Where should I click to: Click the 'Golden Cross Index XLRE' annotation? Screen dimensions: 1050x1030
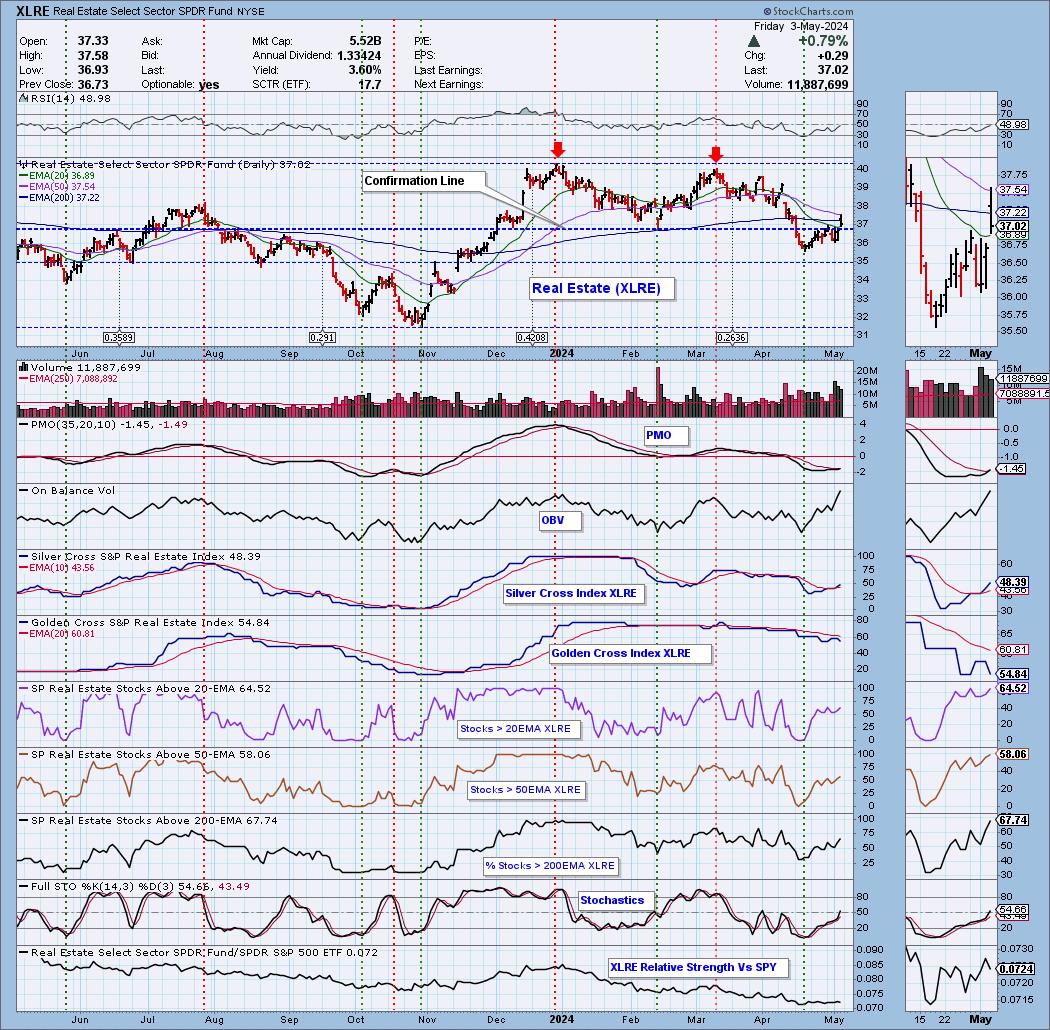pos(629,653)
